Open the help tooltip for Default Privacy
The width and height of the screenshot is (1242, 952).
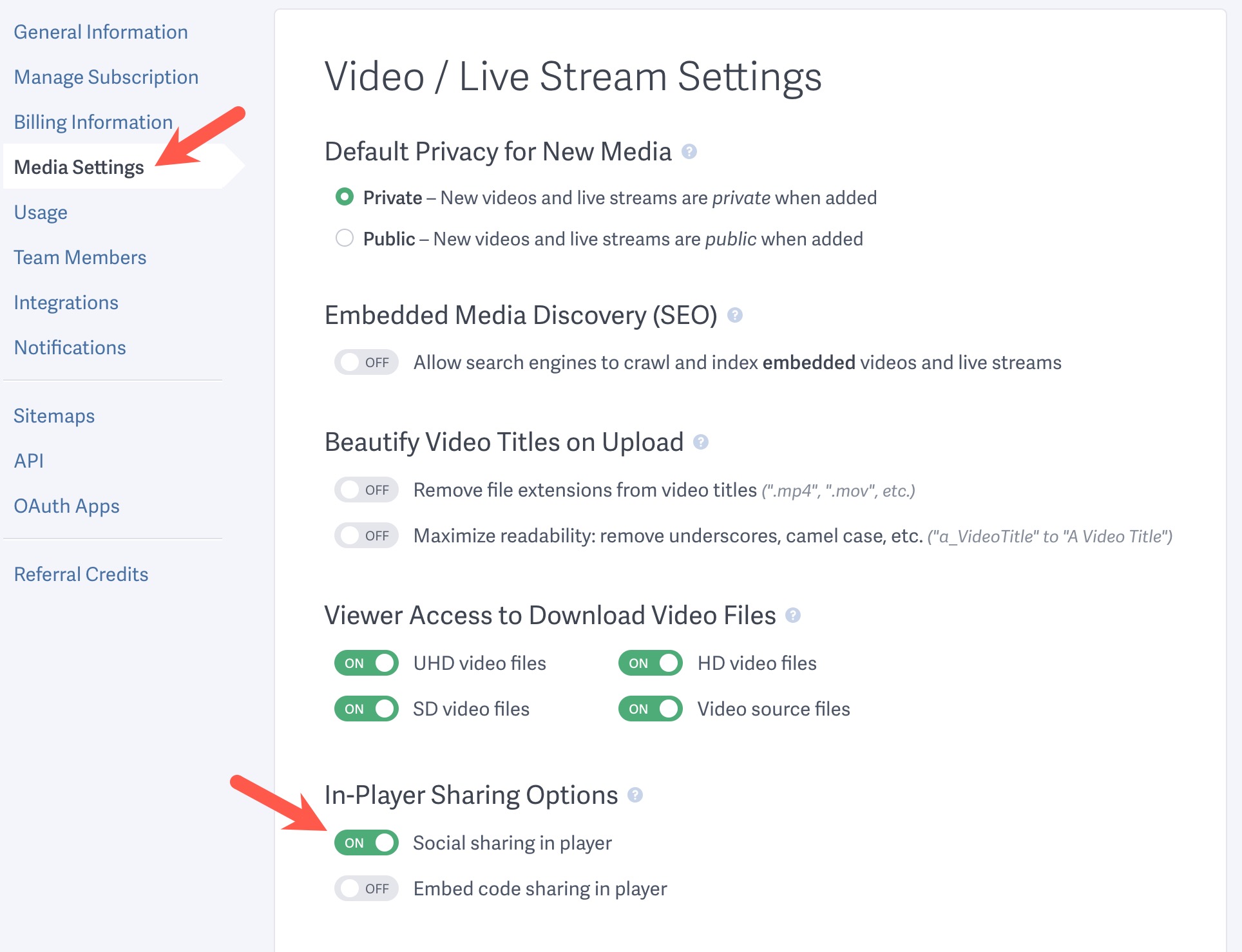[x=689, y=153]
